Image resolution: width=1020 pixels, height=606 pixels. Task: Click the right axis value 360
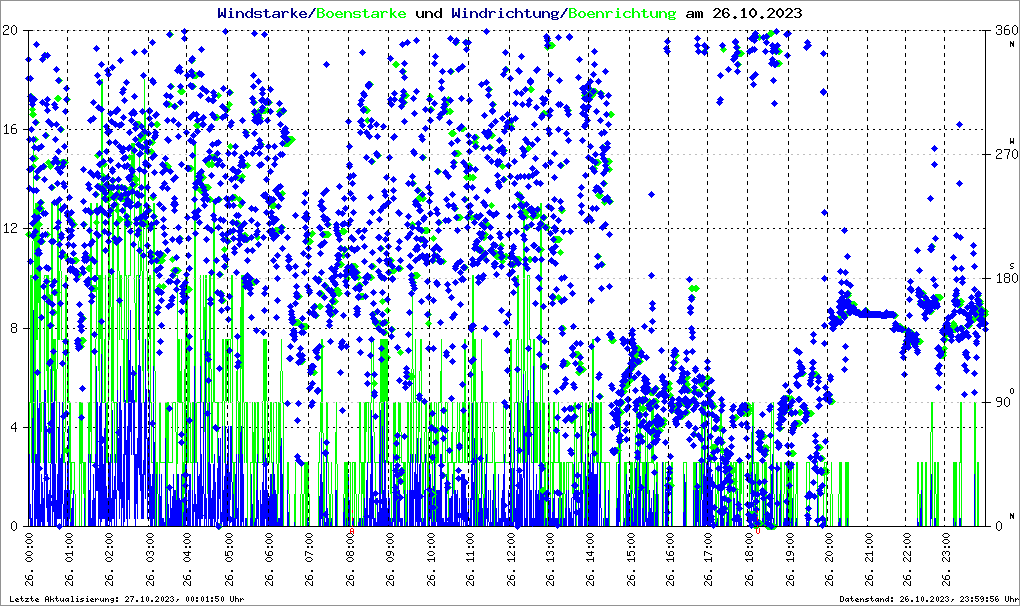point(1002,31)
